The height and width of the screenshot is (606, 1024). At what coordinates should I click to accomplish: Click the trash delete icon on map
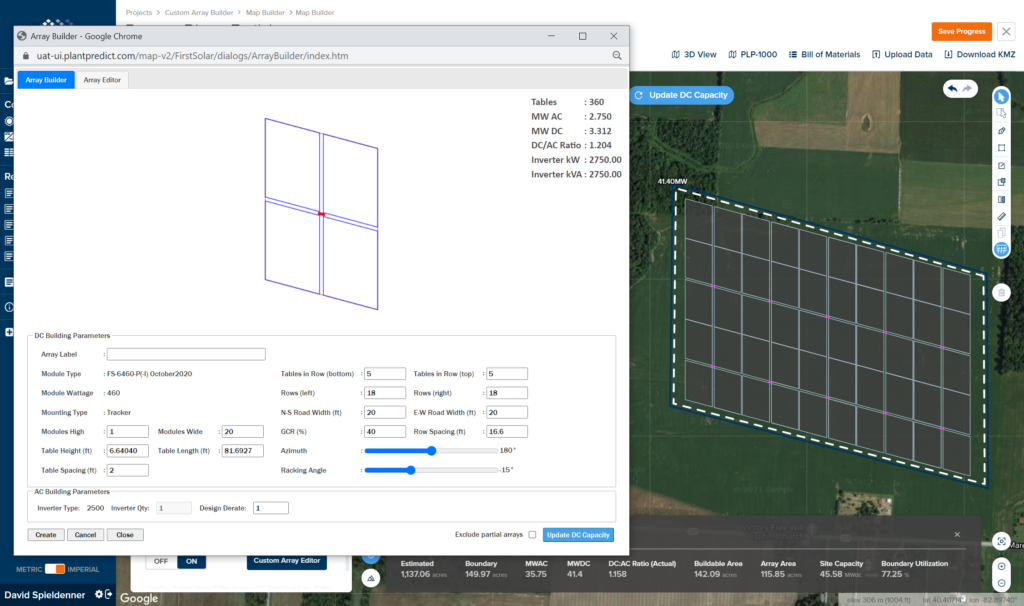(1001, 293)
